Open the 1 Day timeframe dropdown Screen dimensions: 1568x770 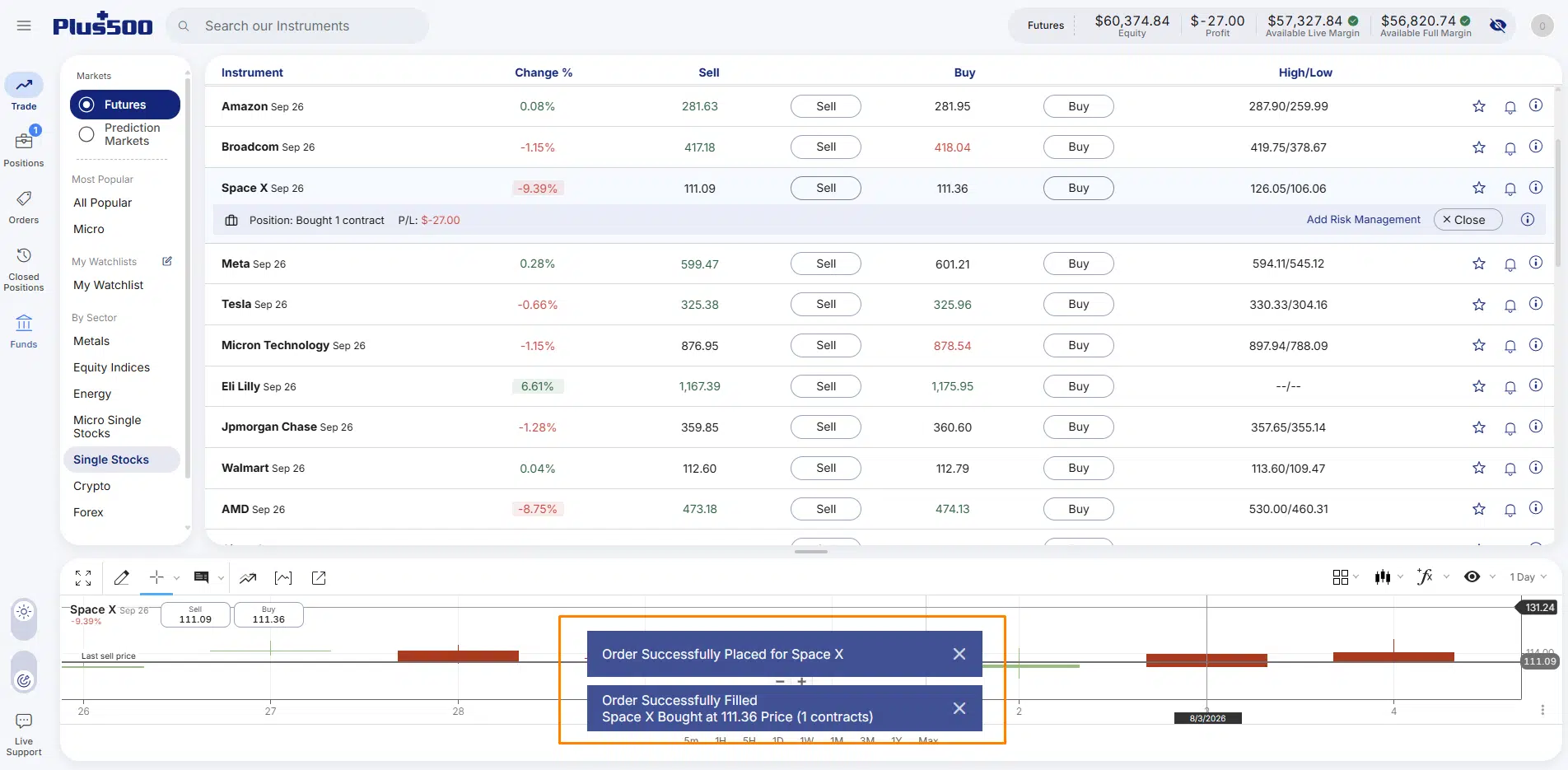point(1528,577)
